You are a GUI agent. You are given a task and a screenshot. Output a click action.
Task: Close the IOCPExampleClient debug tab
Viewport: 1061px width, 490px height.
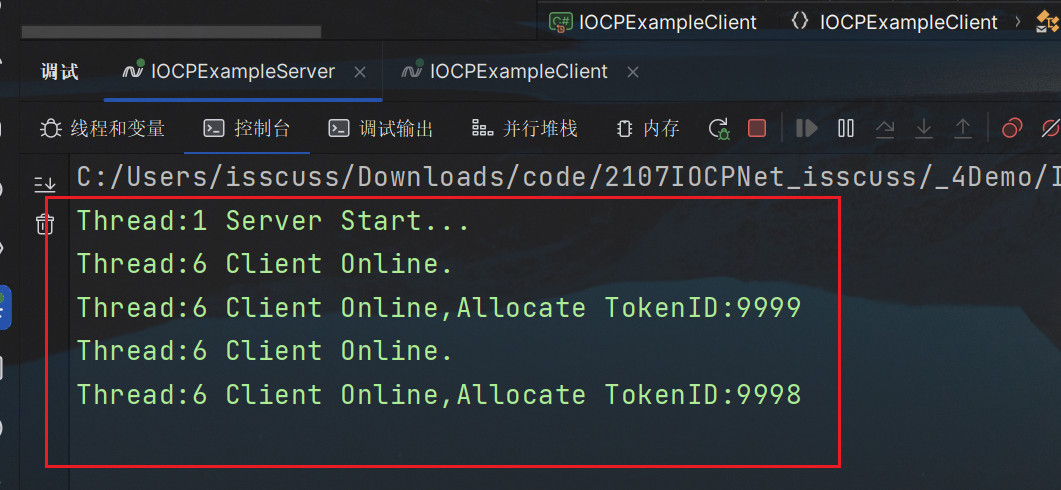pyautogui.click(x=633, y=72)
